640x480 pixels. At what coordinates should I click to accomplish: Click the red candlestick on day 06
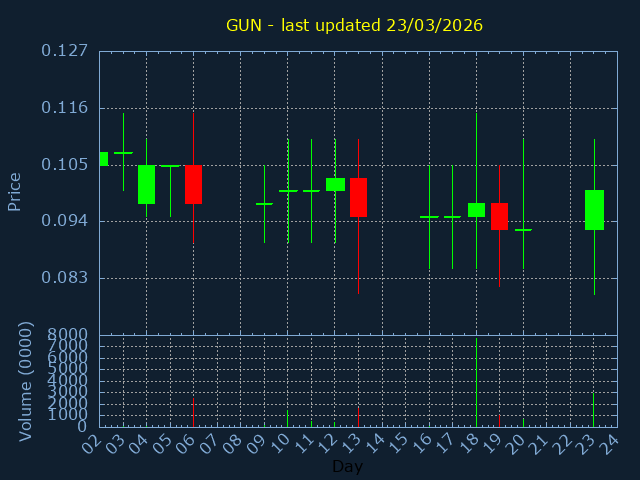click(193, 184)
